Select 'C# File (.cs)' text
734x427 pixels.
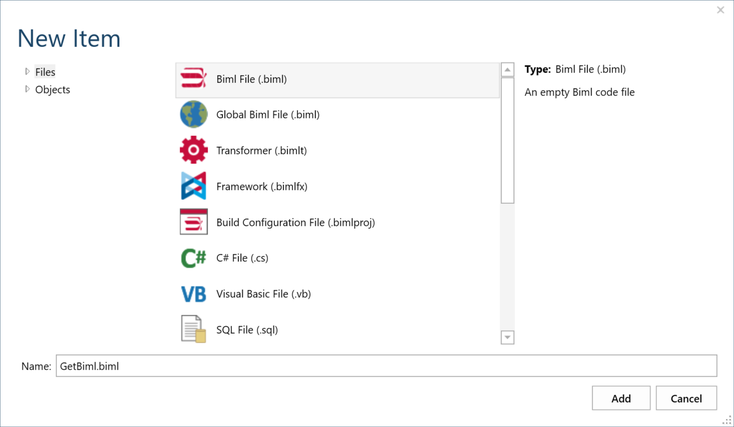(242, 258)
